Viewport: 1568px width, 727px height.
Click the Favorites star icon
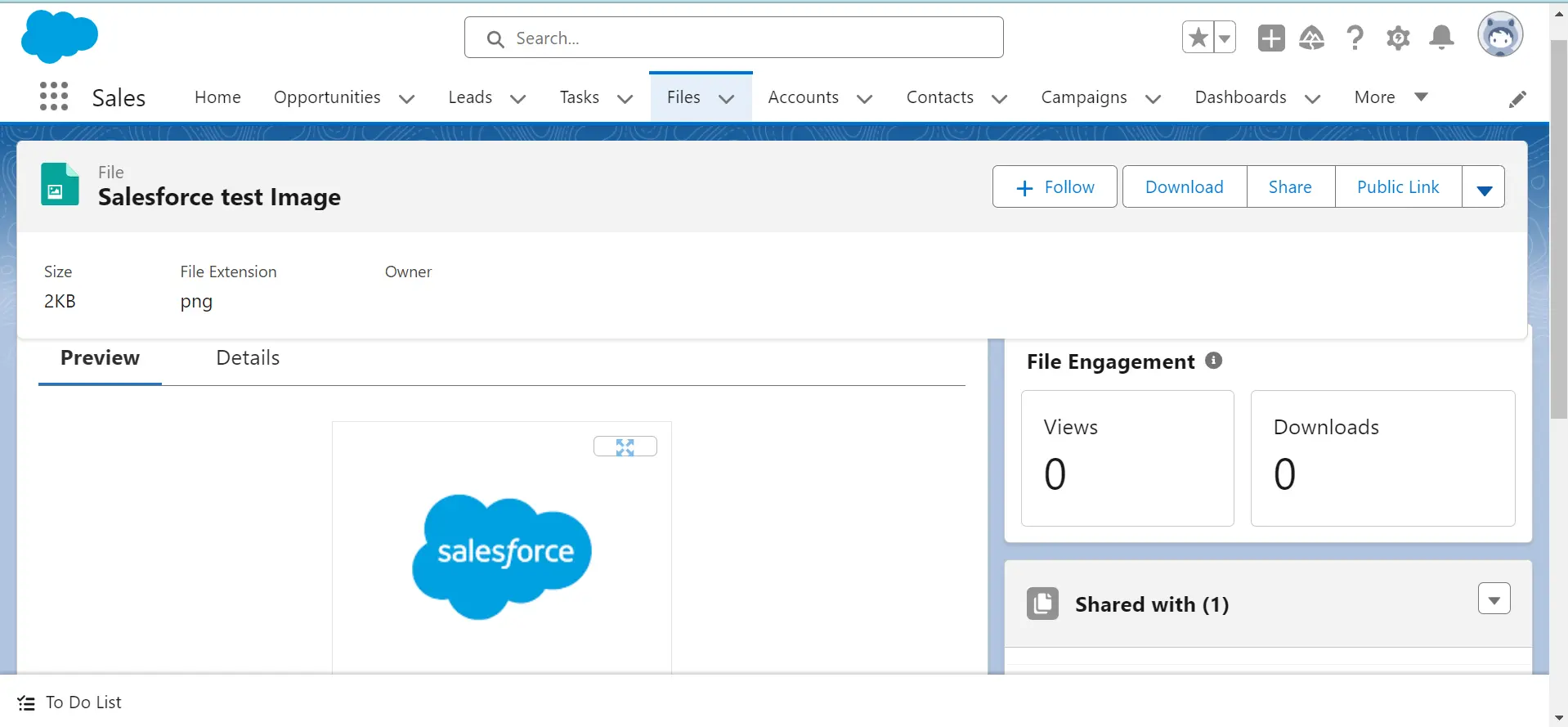point(1198,38)
